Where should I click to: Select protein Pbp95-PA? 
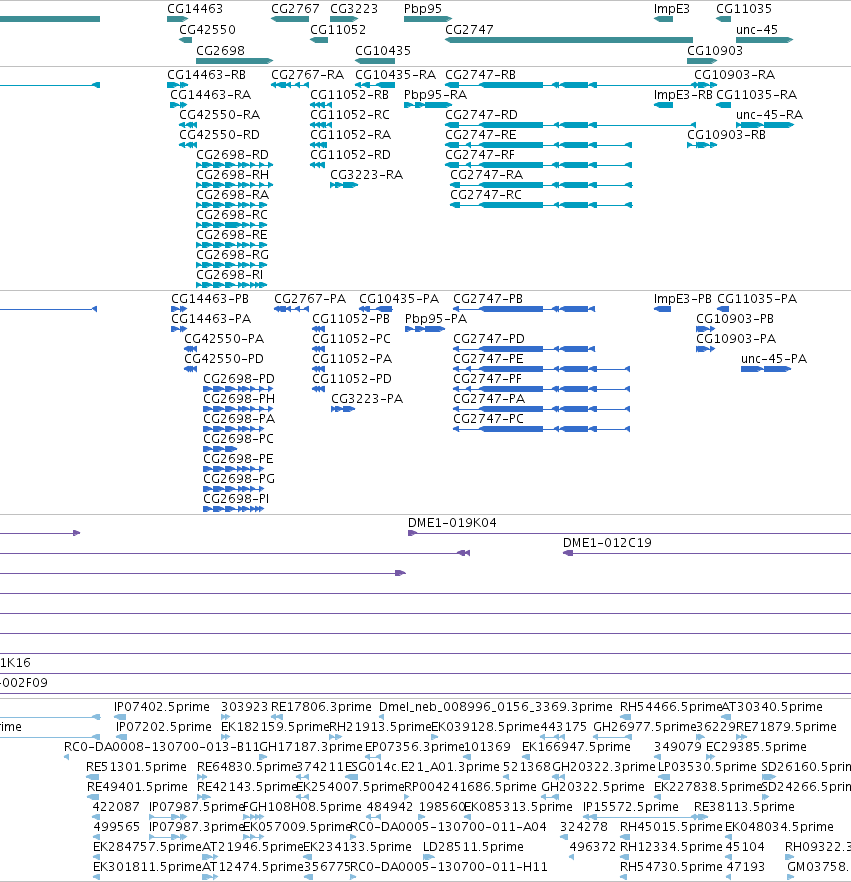436,319
